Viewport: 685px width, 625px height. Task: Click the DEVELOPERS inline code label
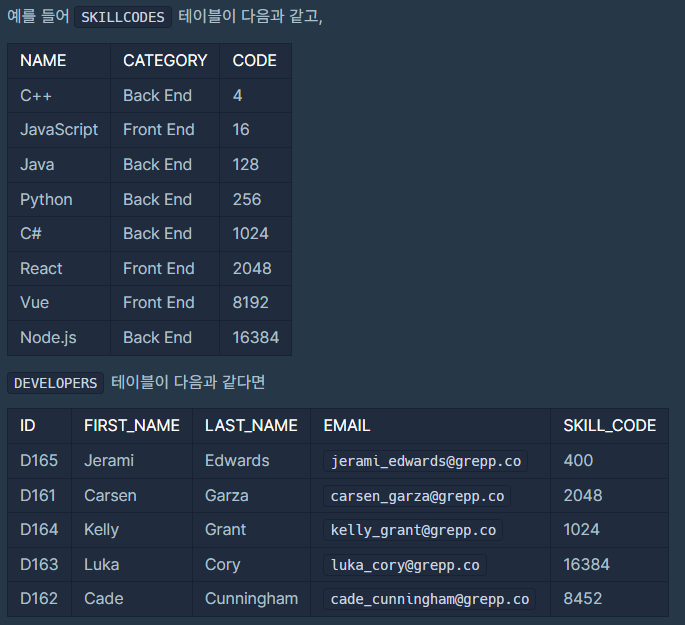point(55,383)
